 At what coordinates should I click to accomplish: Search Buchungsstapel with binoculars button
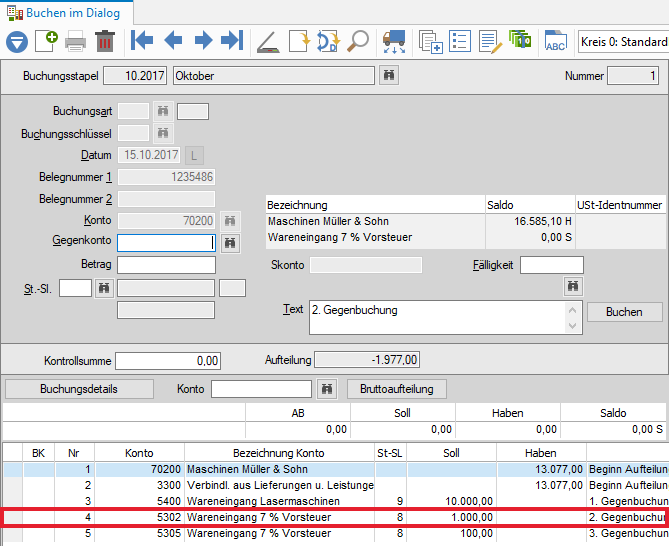(389, 76)
